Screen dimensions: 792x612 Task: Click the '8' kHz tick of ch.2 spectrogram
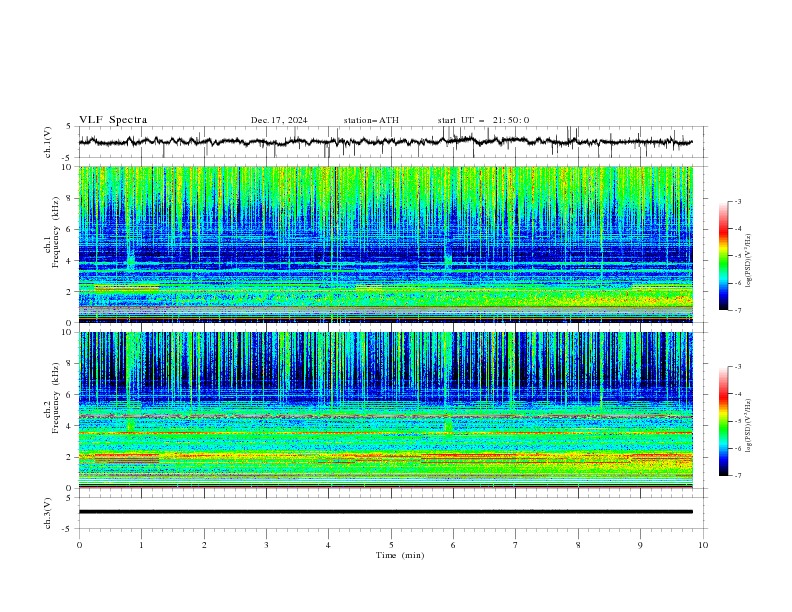[x=71, y=364]
